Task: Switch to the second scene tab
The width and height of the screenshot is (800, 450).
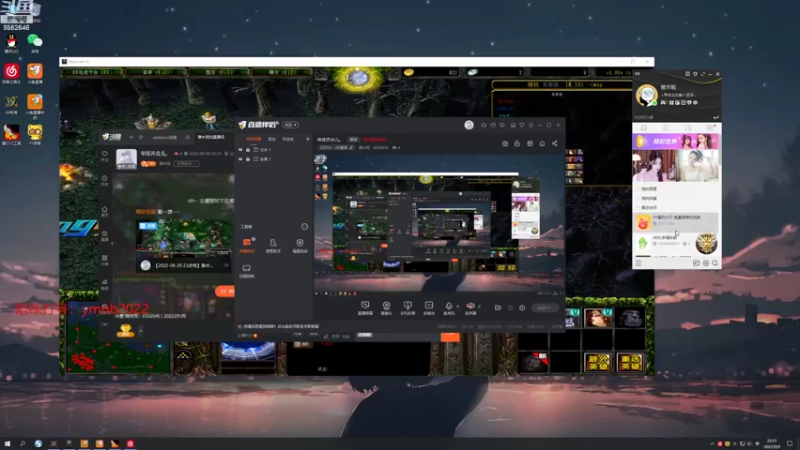Action: 272,139
